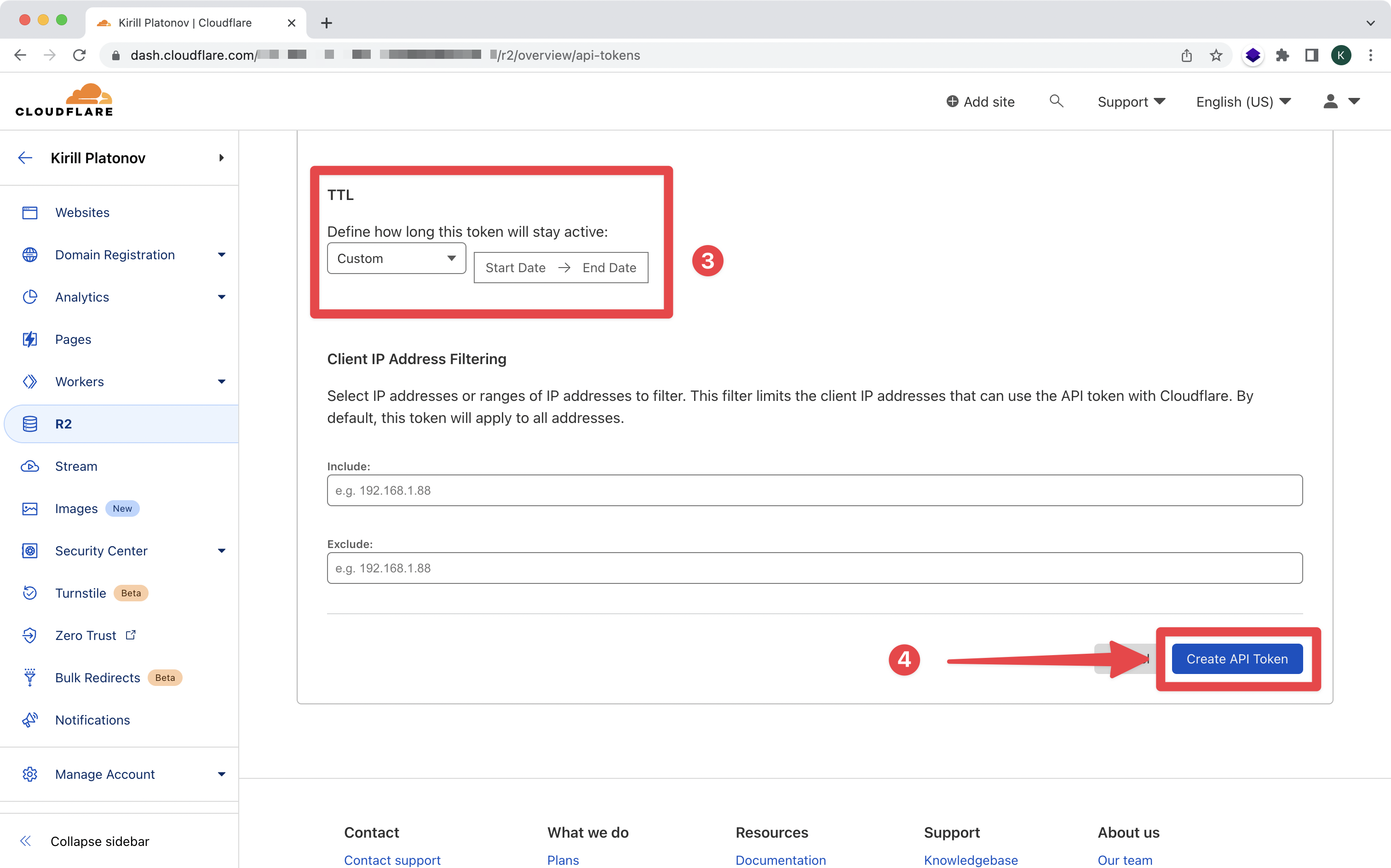Click Add site in the header
Viewport: 1391px width, 868px height.
click(980, 102)
